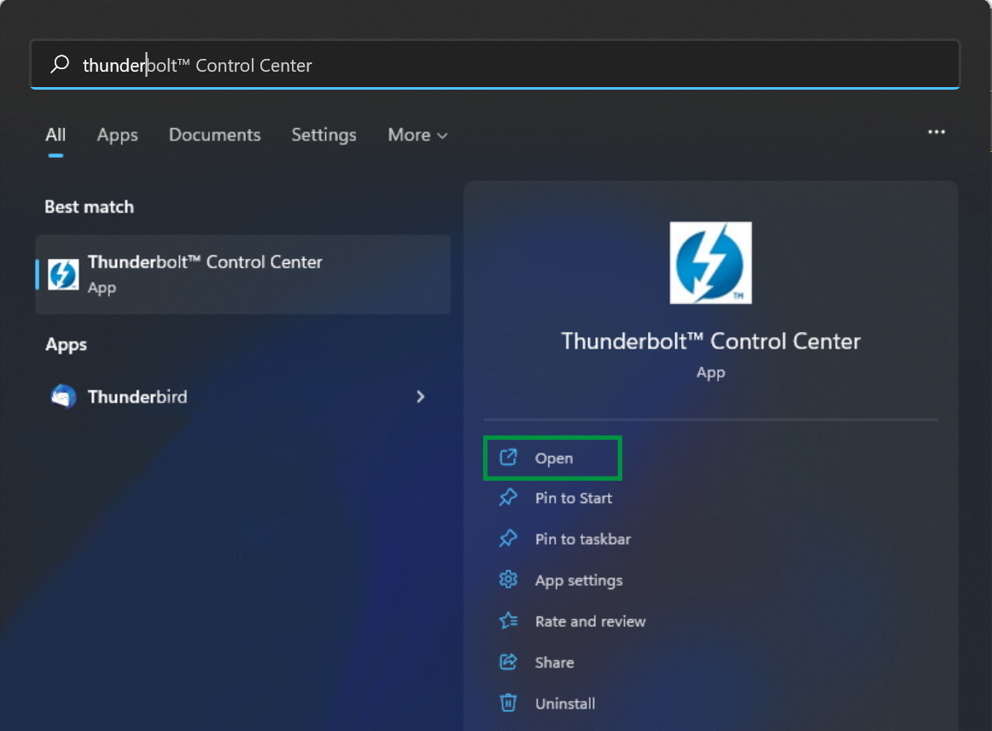Click the Thunderbolt™ Control Center app icon
Image resolution: width=992 pixels, height=731 pixels.
tap(62, 274)
